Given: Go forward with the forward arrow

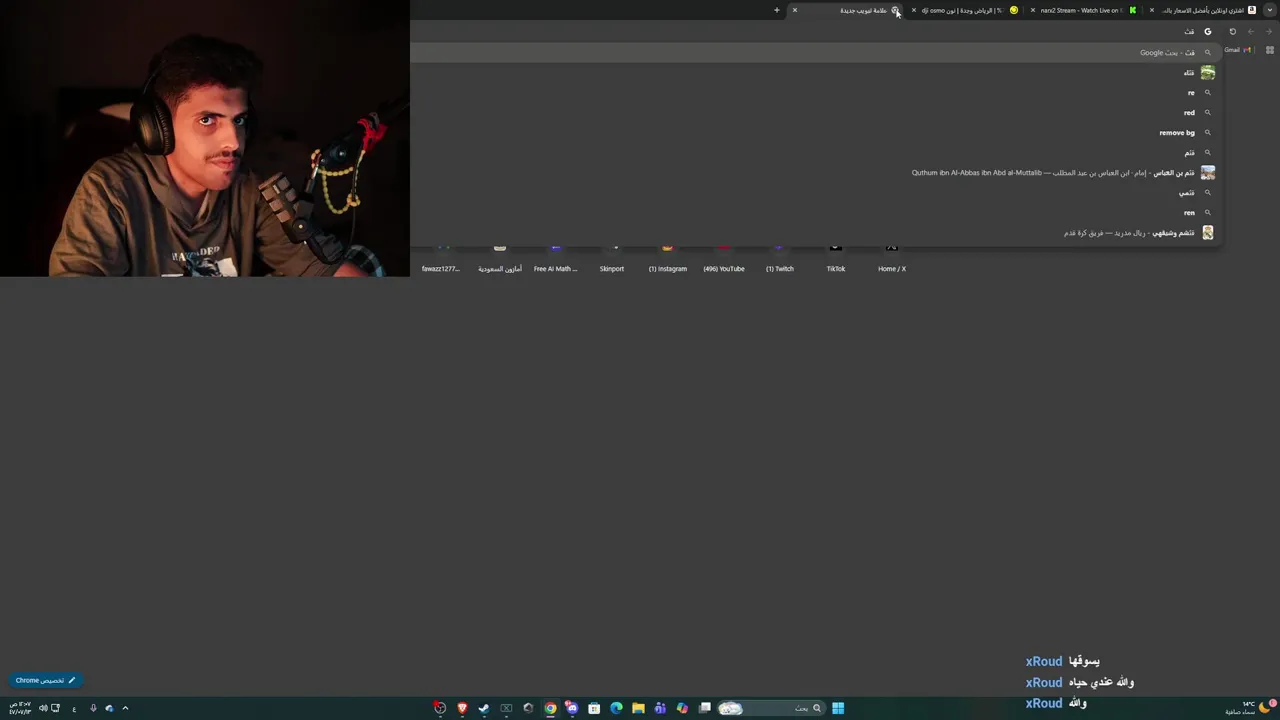Looking at the screenshot, I should point(1269,32).
